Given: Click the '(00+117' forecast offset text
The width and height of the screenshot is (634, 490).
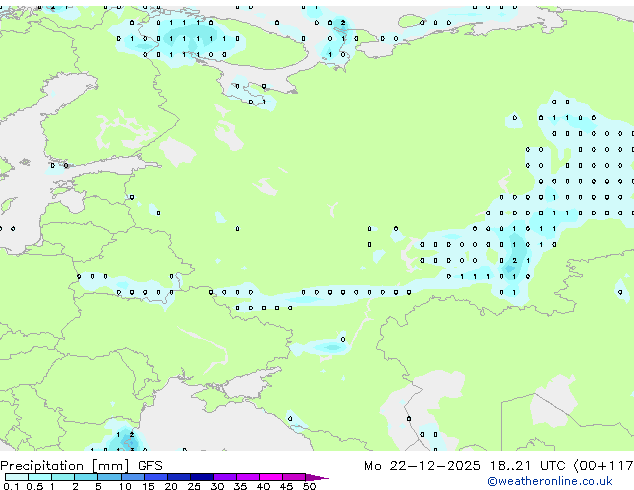Looking at the screenshot, I should pos(604,466).
